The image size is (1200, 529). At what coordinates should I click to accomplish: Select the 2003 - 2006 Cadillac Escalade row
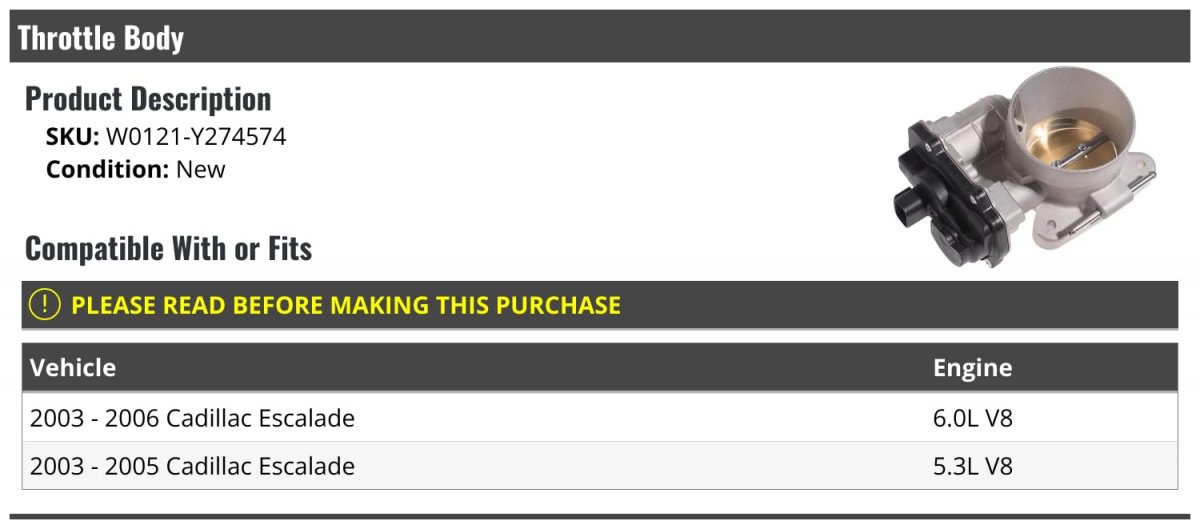click(x=192, y=418)
